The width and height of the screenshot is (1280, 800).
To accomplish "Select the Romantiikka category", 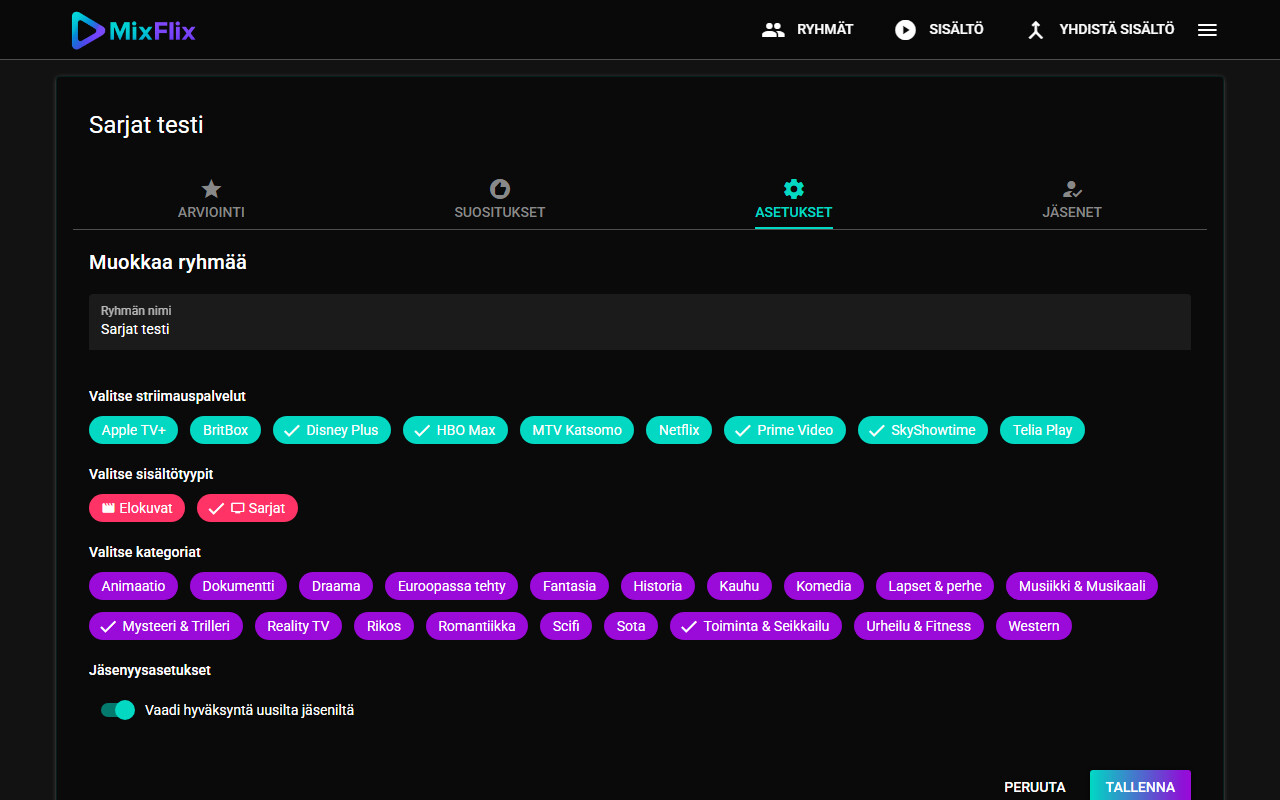I will click(477, 626).
